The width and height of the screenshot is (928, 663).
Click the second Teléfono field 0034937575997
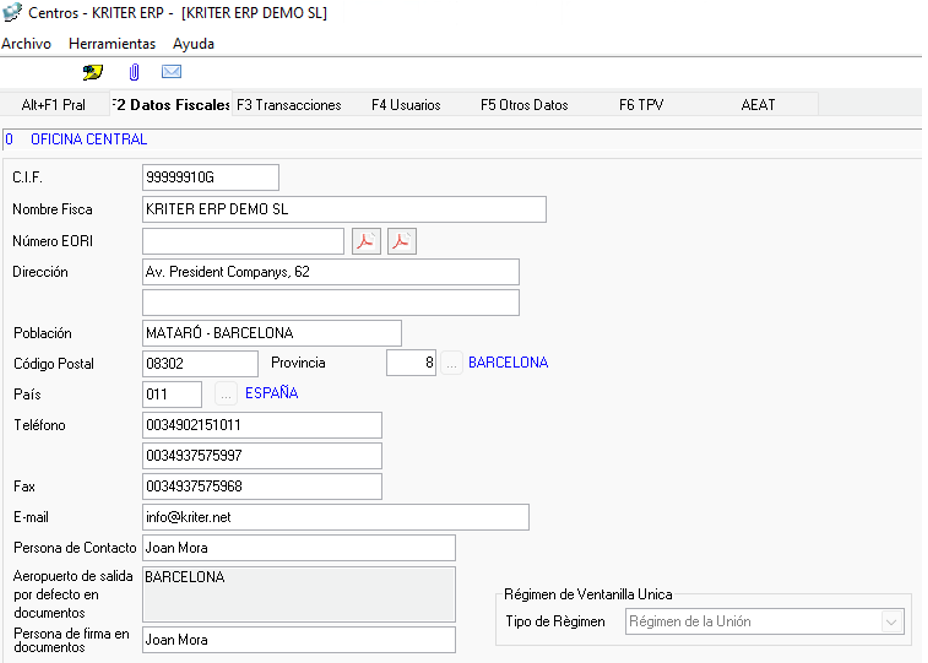point(262,456)
